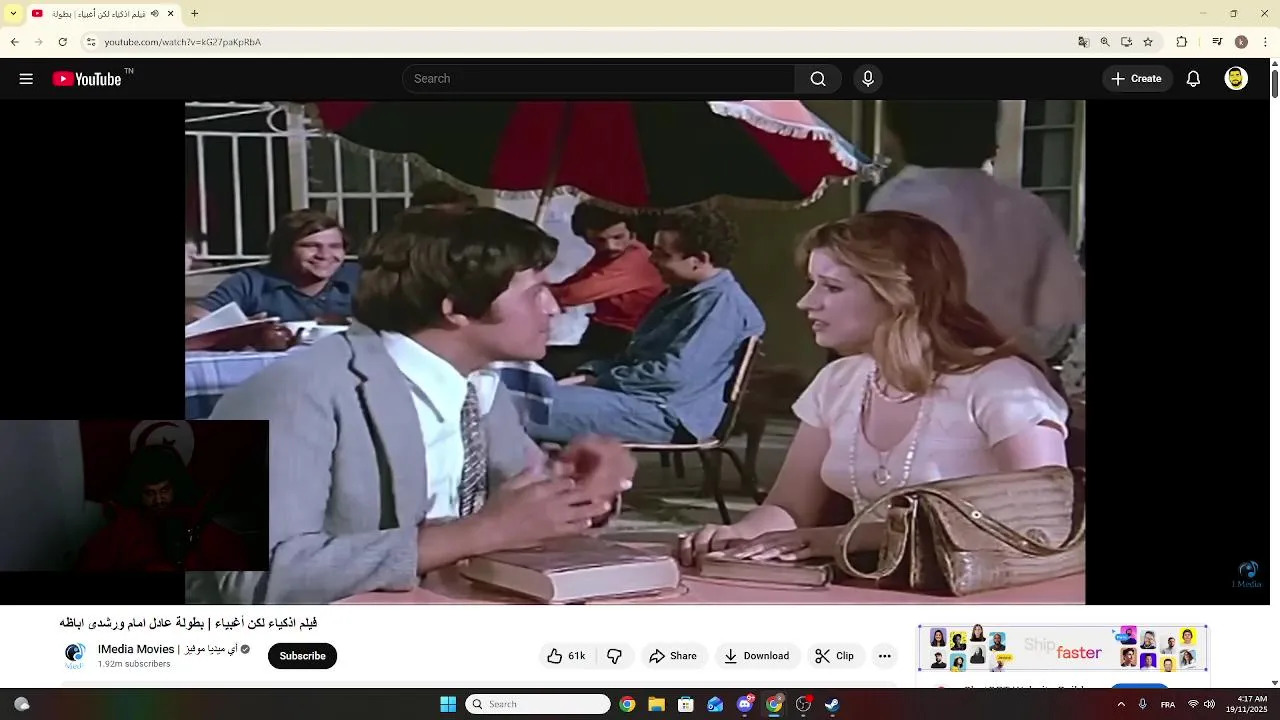Open the YouTube hamburger guide menu
Image resolution: width=1280 pixels, height=720 pixels.
pos(26,79)
